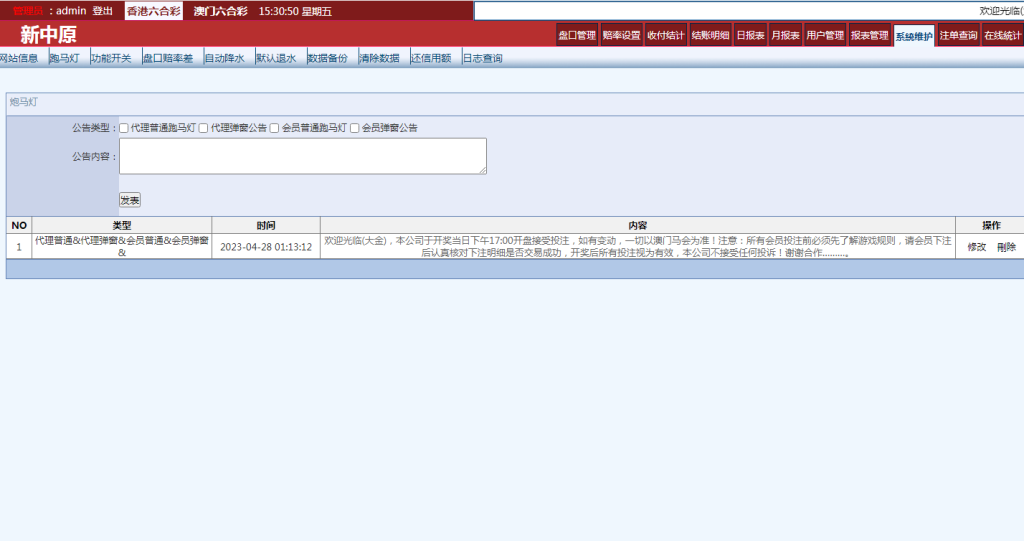
Task: Click 修改 to edit the announcement row
Action: [976, 247]
